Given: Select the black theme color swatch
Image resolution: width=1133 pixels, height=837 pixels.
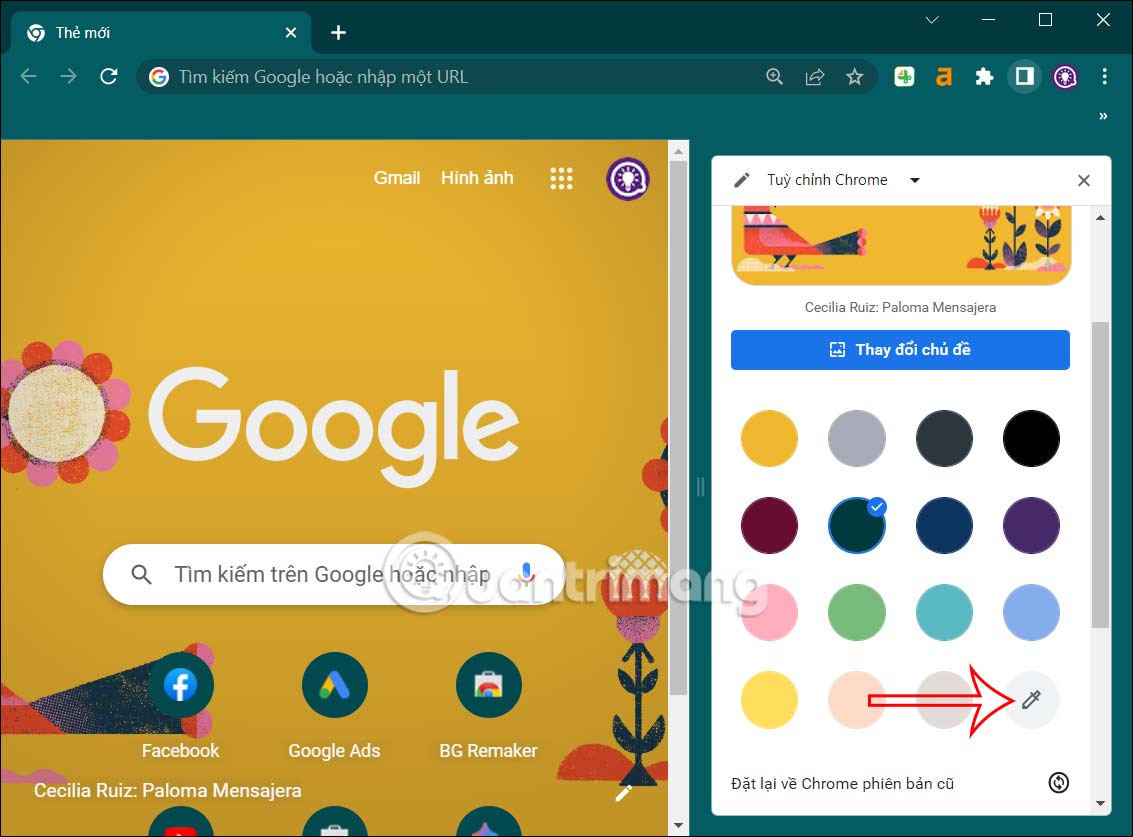Looking at the screenshot, I should click(x=1031, y=438).
